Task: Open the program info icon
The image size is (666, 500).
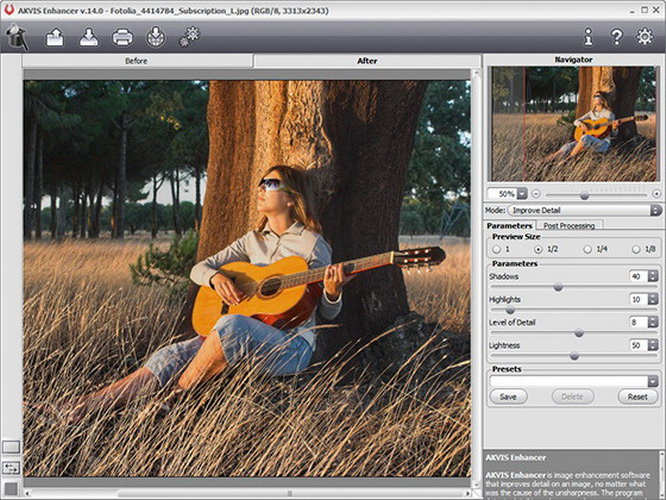Action: 588,38
